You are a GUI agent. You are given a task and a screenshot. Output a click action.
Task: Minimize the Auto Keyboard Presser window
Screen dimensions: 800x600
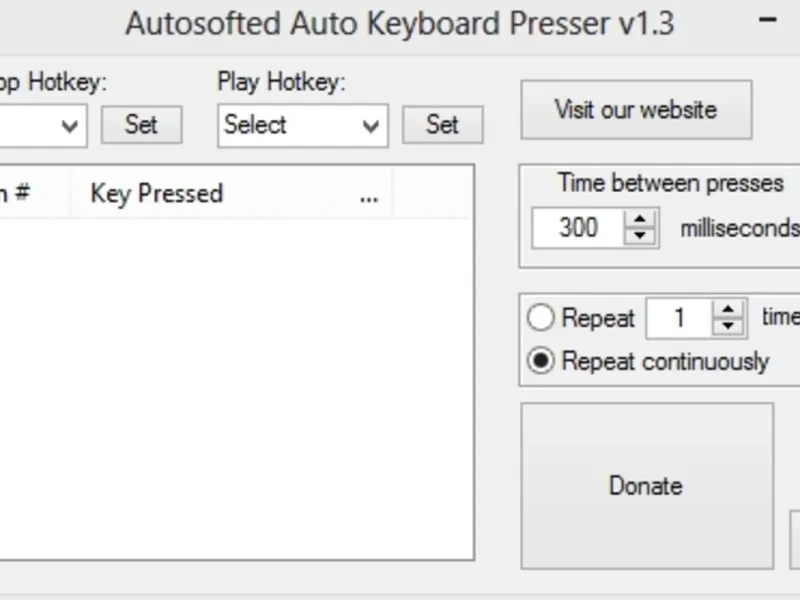pyautogui.click(x=767, y=20)
